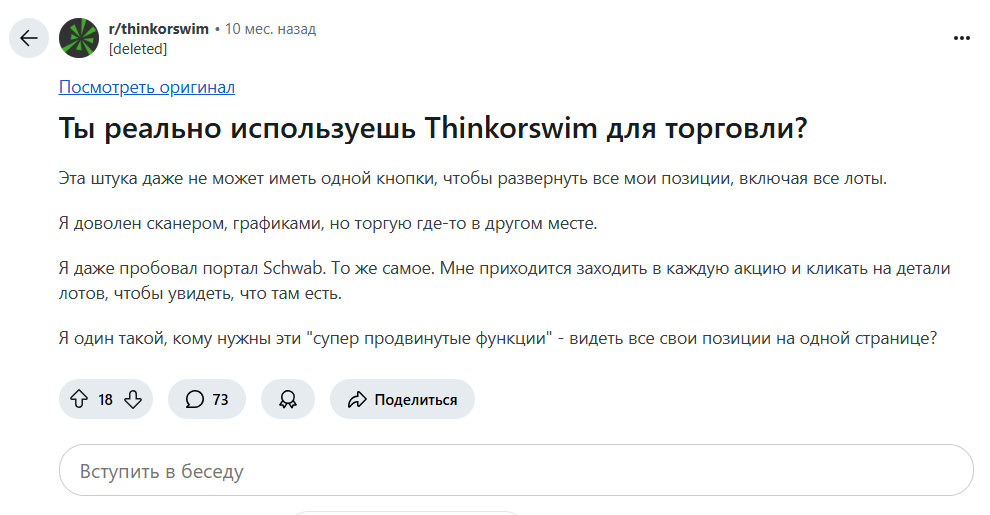The width and height of the screenshot is (990, 515).
Task: Go back using the left arrow button
Action: [x=28, y=38]
